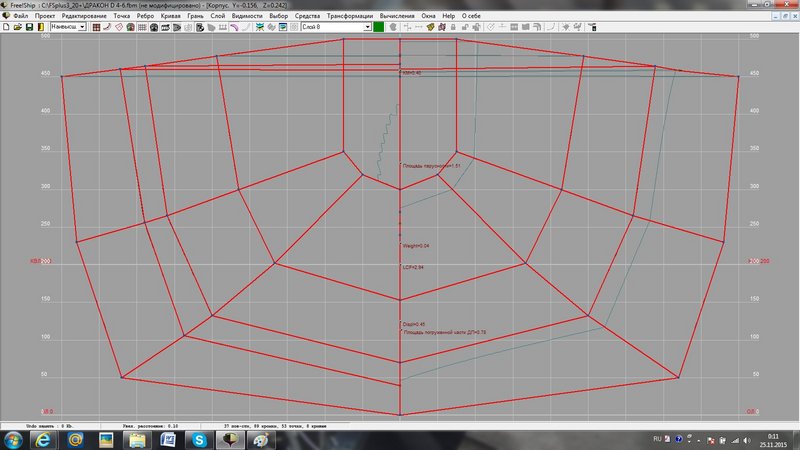
Task: Toggle the red control net grid icon
Action: [97, 27]
